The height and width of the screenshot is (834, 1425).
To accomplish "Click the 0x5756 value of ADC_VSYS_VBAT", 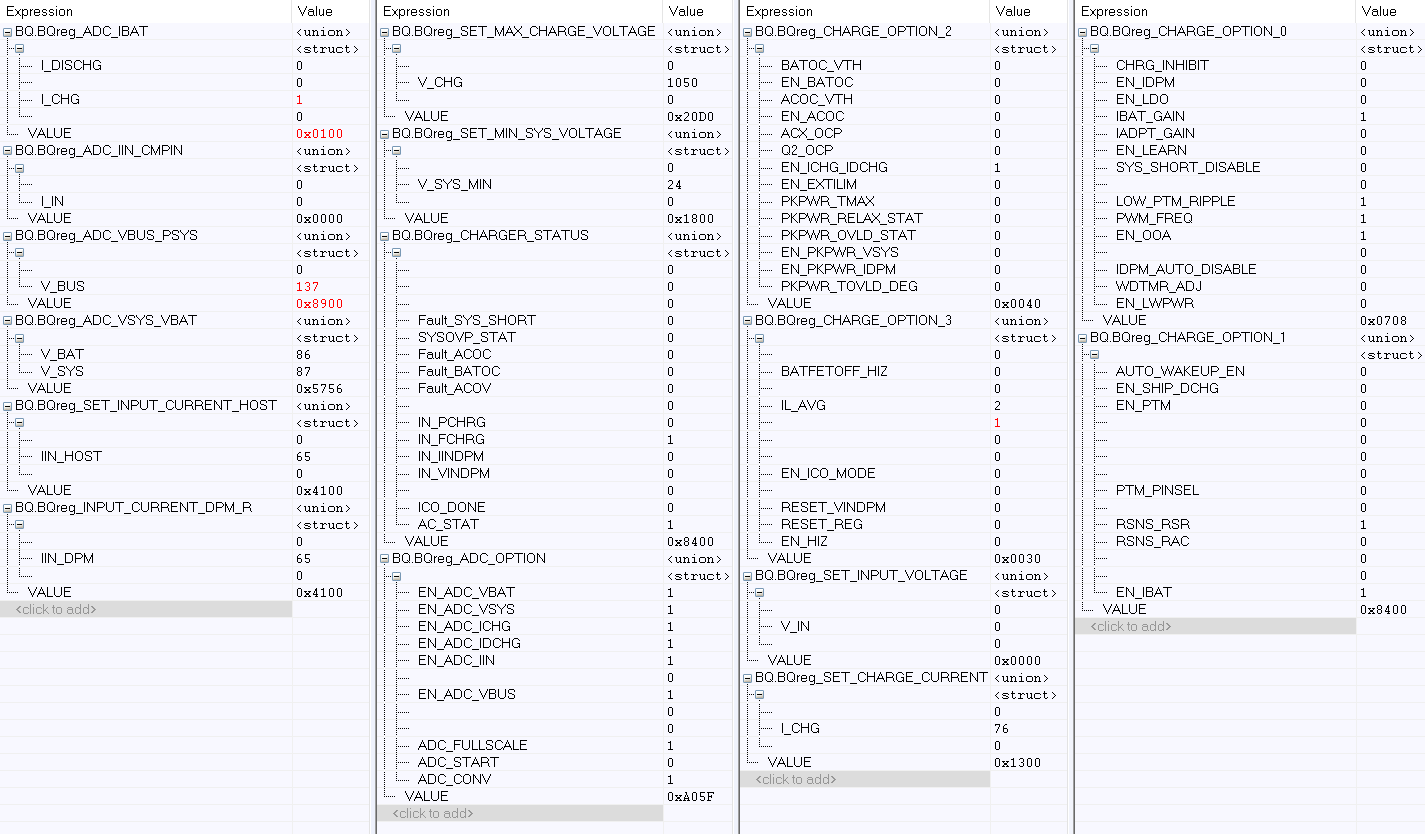I will pos(319,389).
